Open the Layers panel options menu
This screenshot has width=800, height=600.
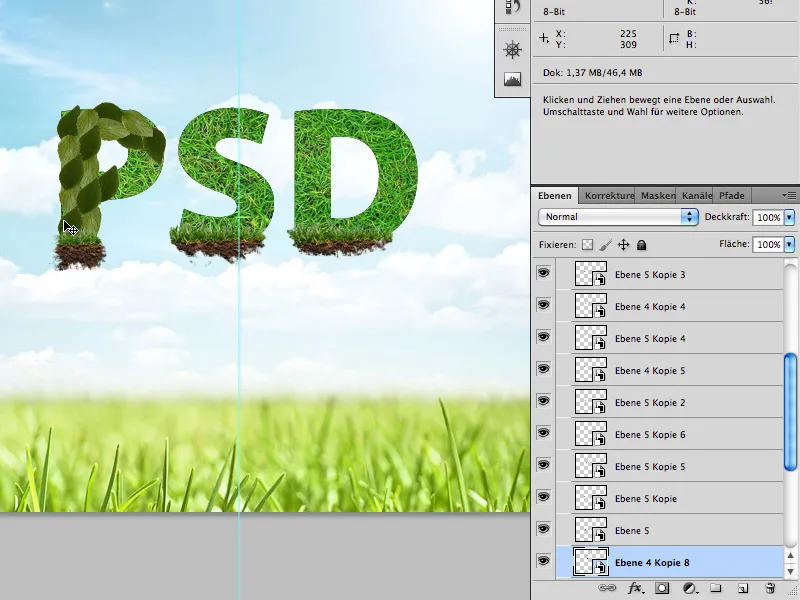click(x=789, y=195)
